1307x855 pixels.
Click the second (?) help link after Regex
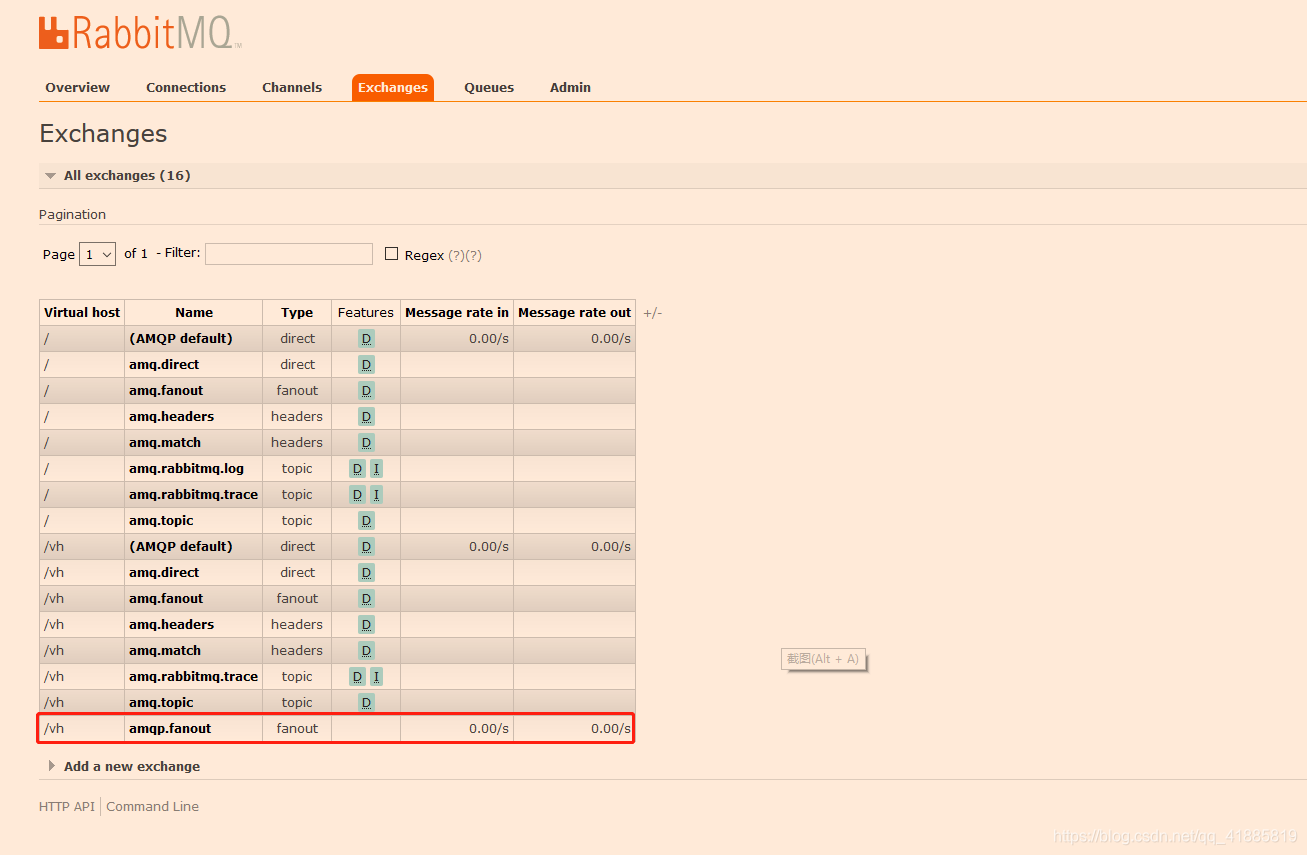(x=474, y=256)
